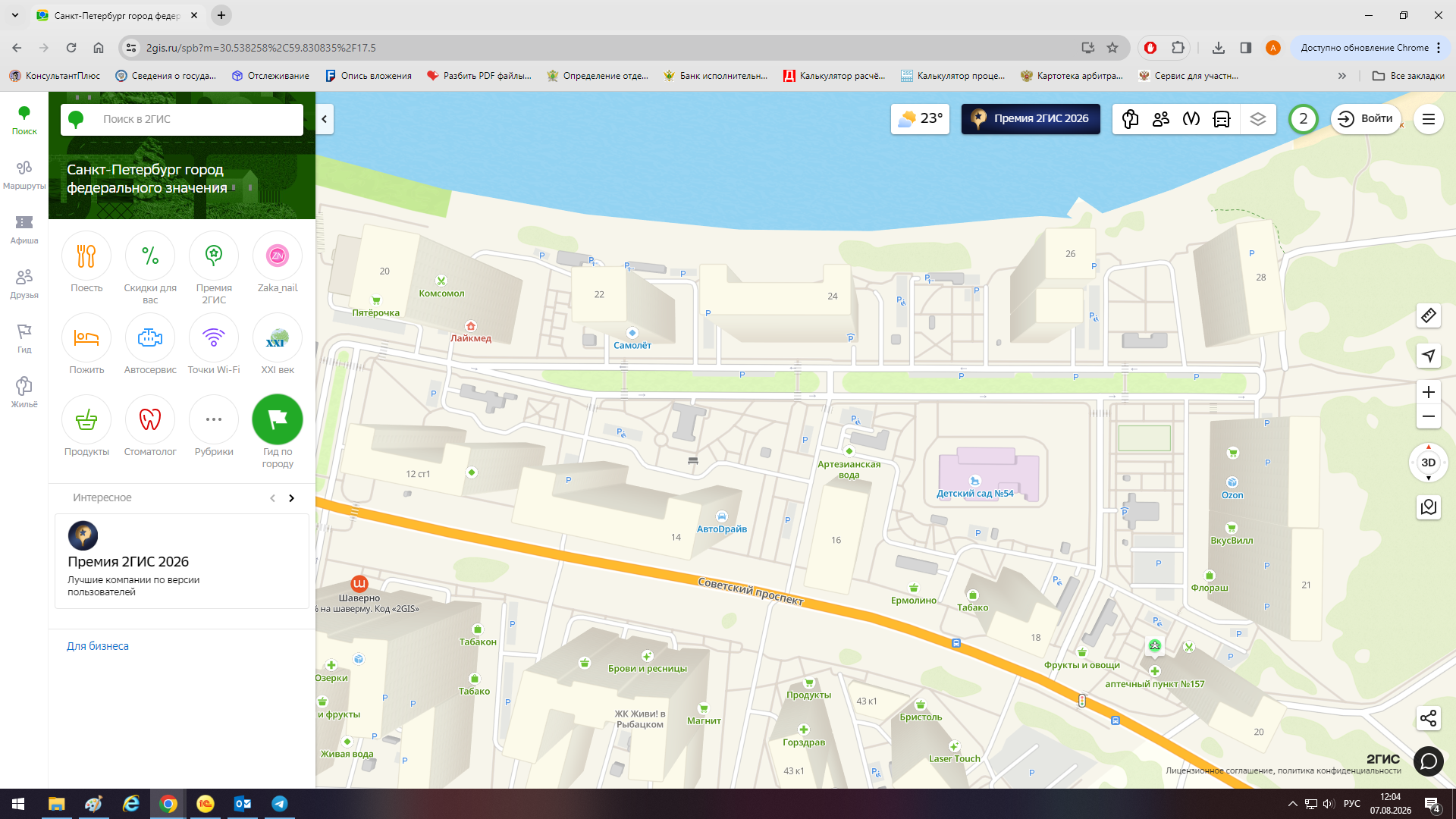Switch to Друзья sidebar tab
This screenshot has height=819, width=1456.
coord(24,284)
